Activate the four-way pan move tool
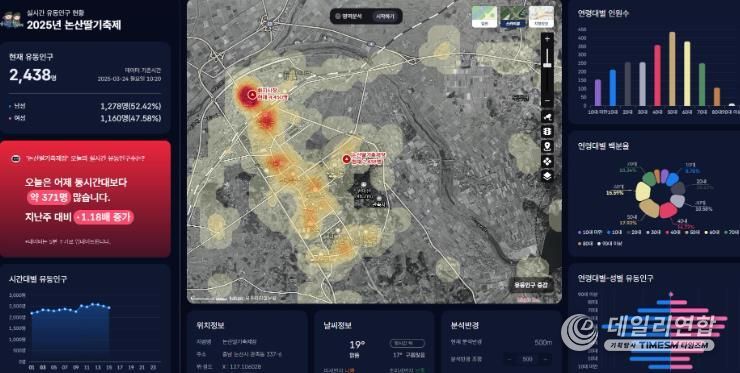 tap(547, 161)
